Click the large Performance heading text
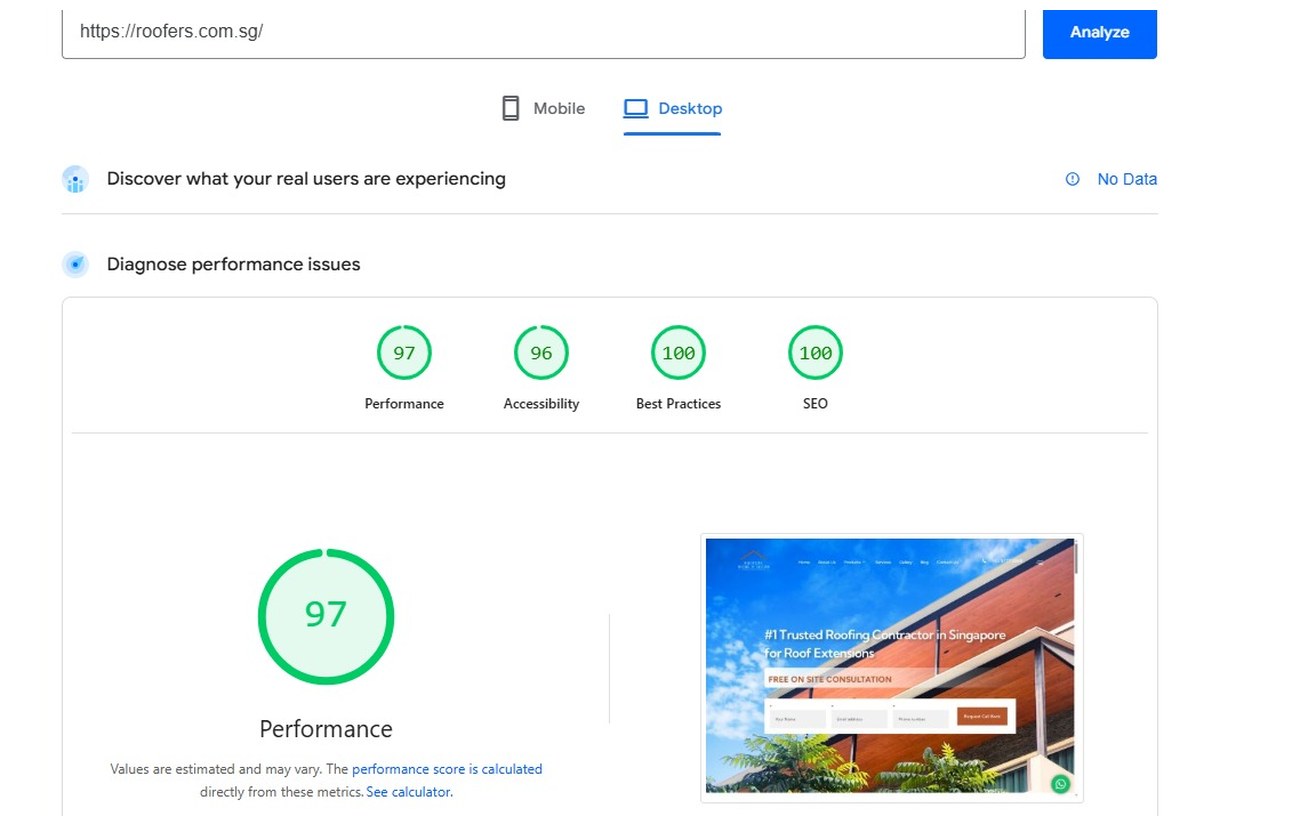This screenshot has width=1300, height=826. click(x=326, y=729)
